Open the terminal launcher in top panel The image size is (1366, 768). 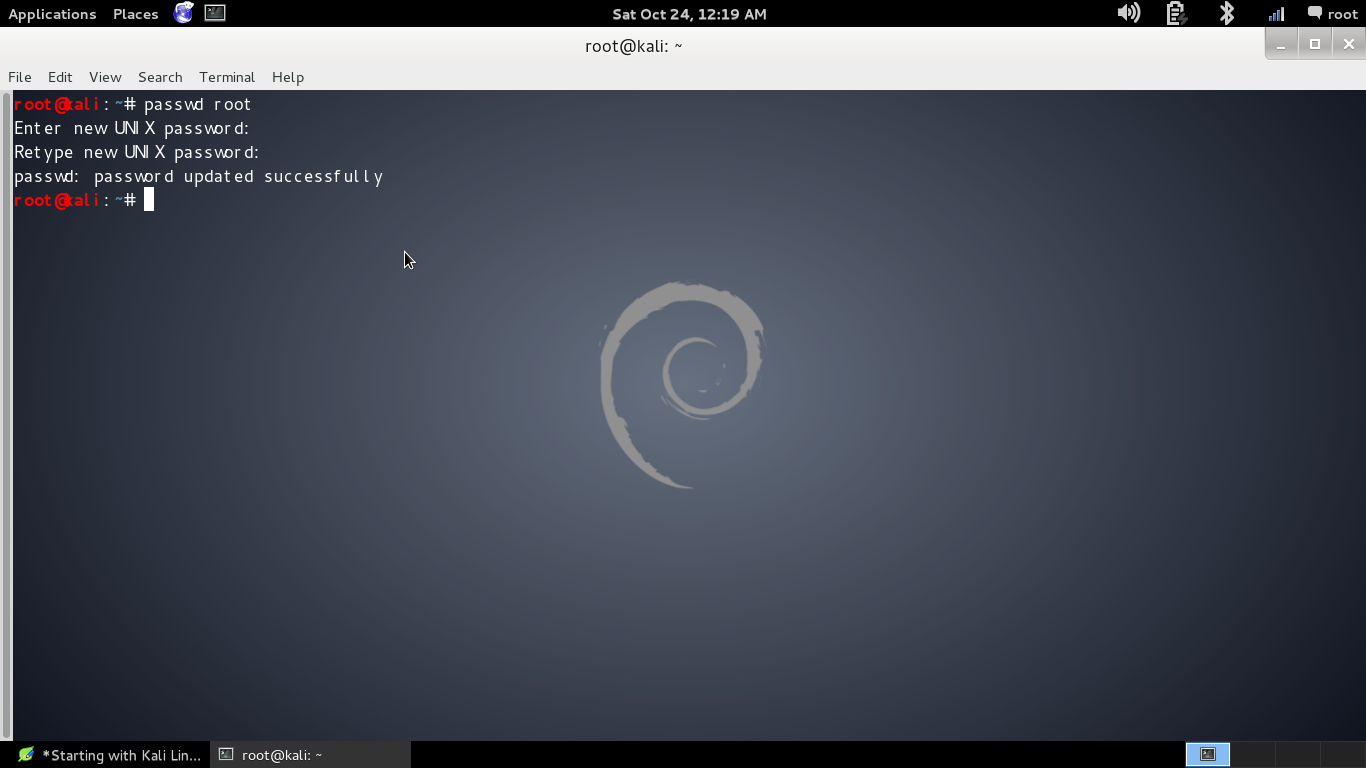[215, 13]
